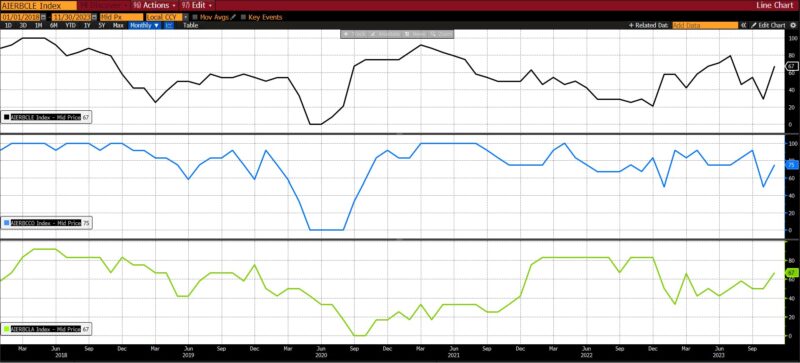Select the line chart type icon

(x=169, y=25)
